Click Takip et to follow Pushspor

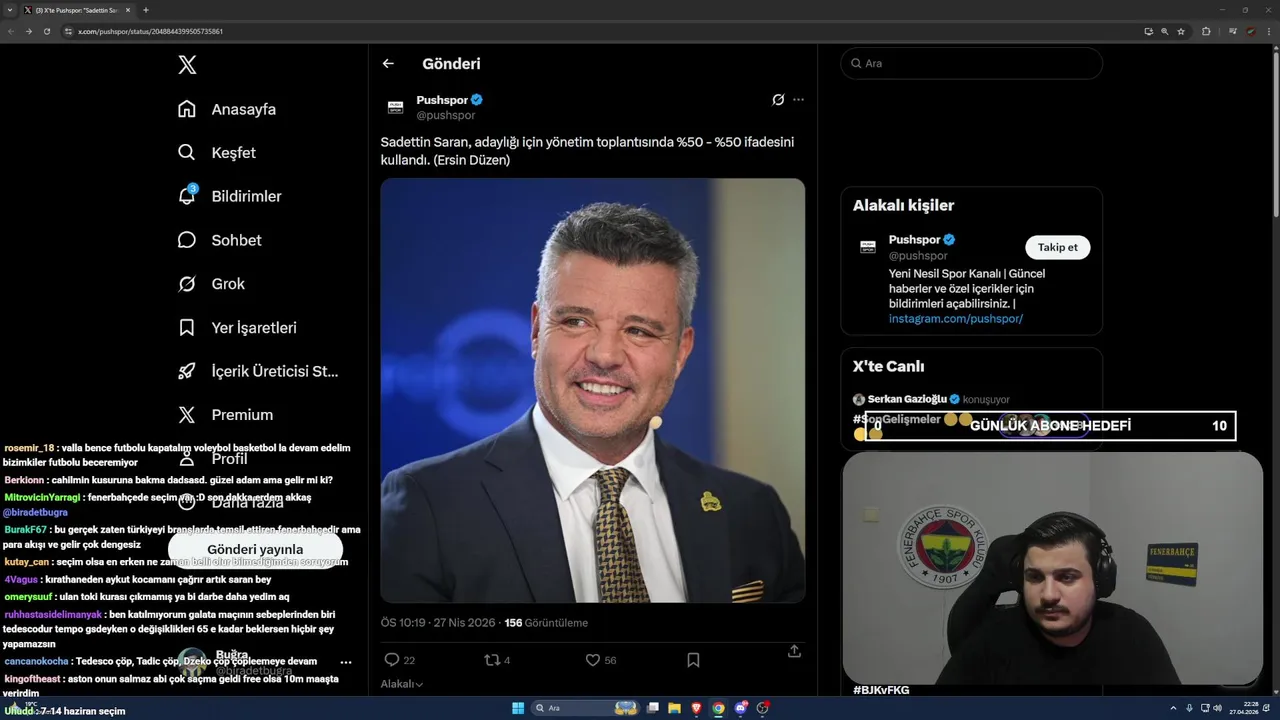1058,247
